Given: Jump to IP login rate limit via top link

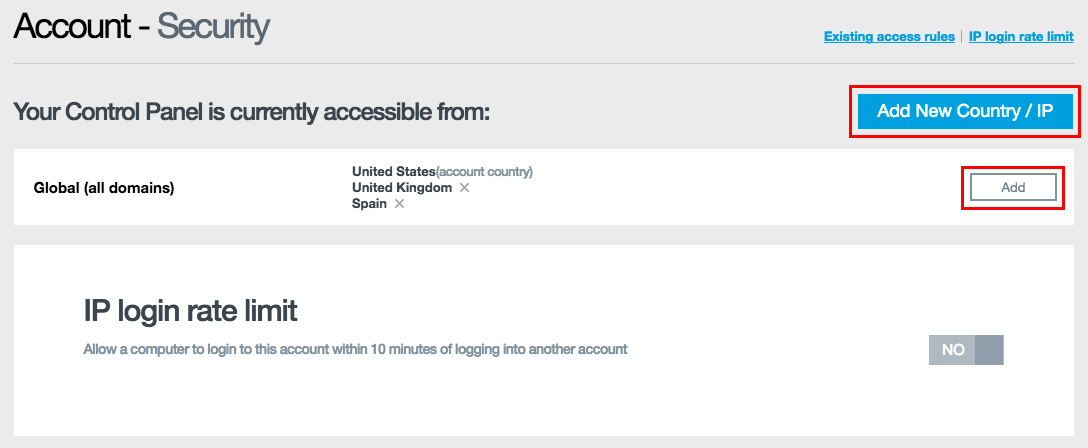Looking at the screenshot, I should [x=1021, y=37].
